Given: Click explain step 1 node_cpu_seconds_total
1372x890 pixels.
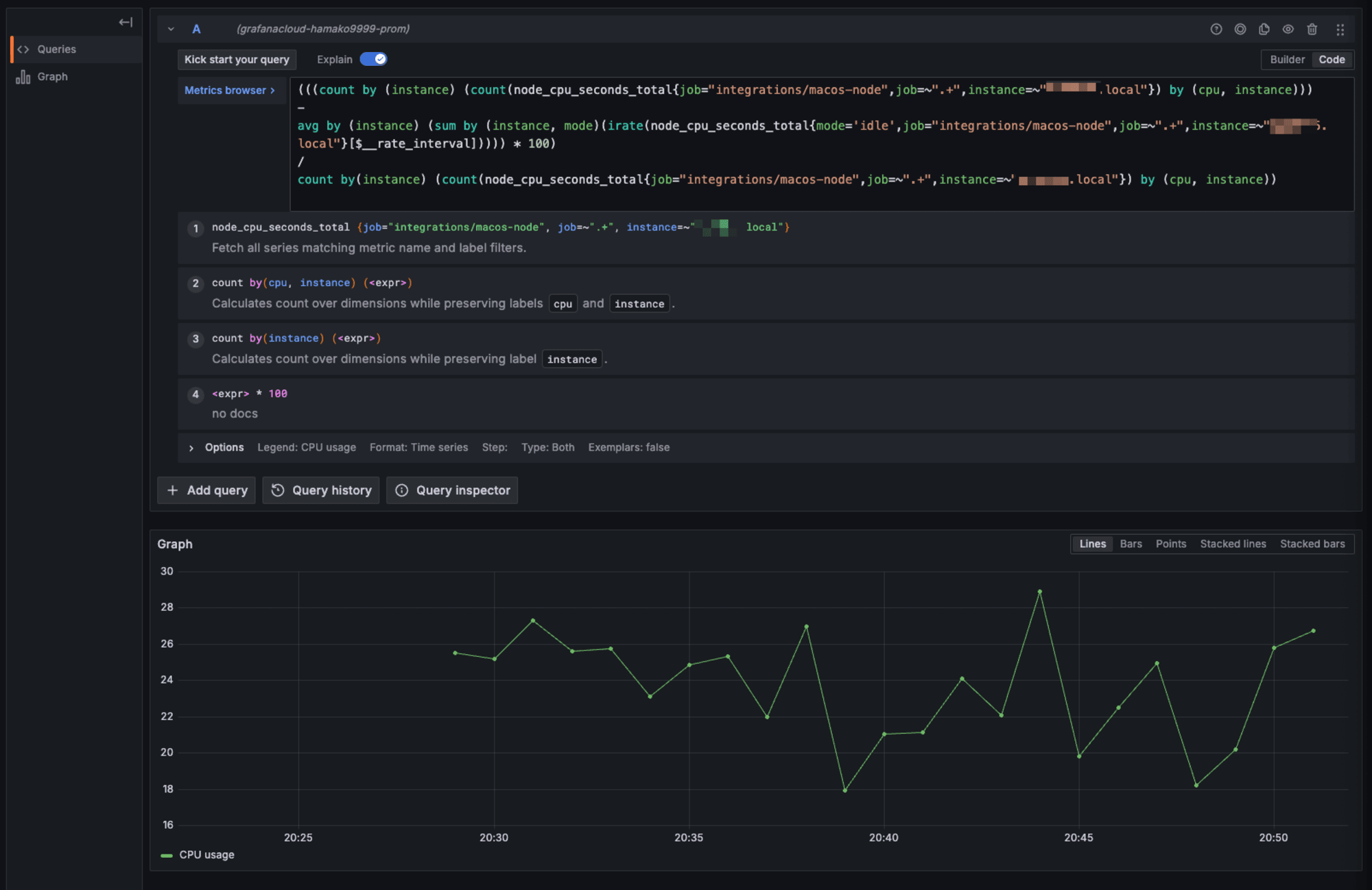Looking at the screenshot, I should pyautogui.click(x=766, y=237).
